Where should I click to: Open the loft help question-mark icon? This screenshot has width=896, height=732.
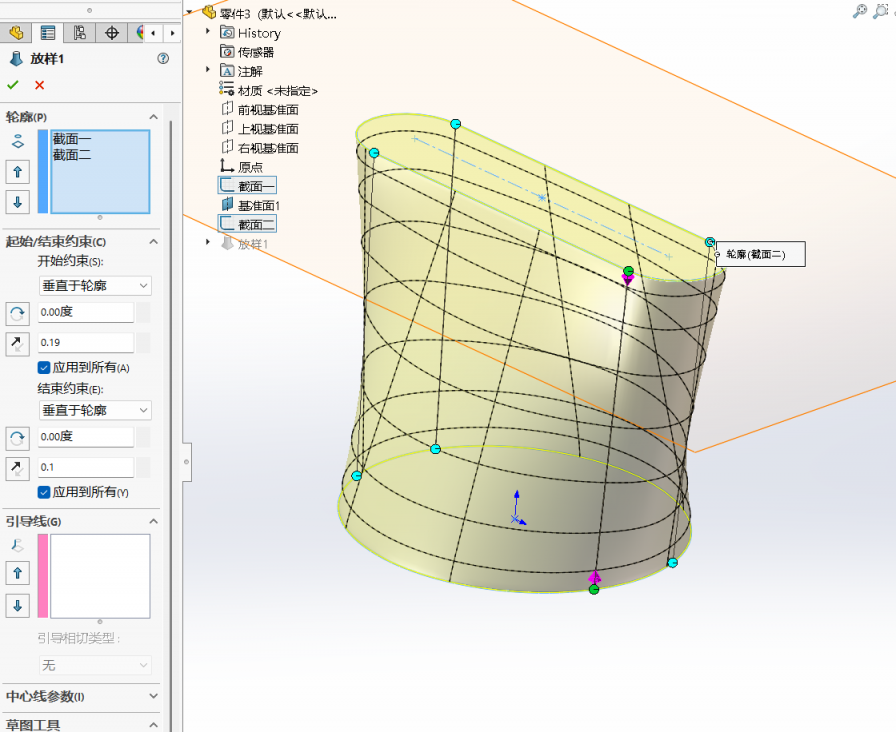163,59
